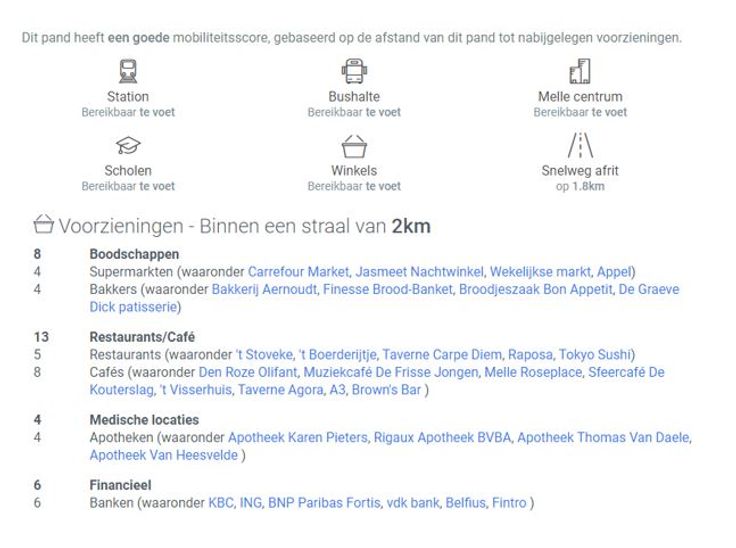The width and height of the screenshot is (736, 548).
Task: Open the Carrefour Market link
Action: pyautogui.click(x=298, y=272)
